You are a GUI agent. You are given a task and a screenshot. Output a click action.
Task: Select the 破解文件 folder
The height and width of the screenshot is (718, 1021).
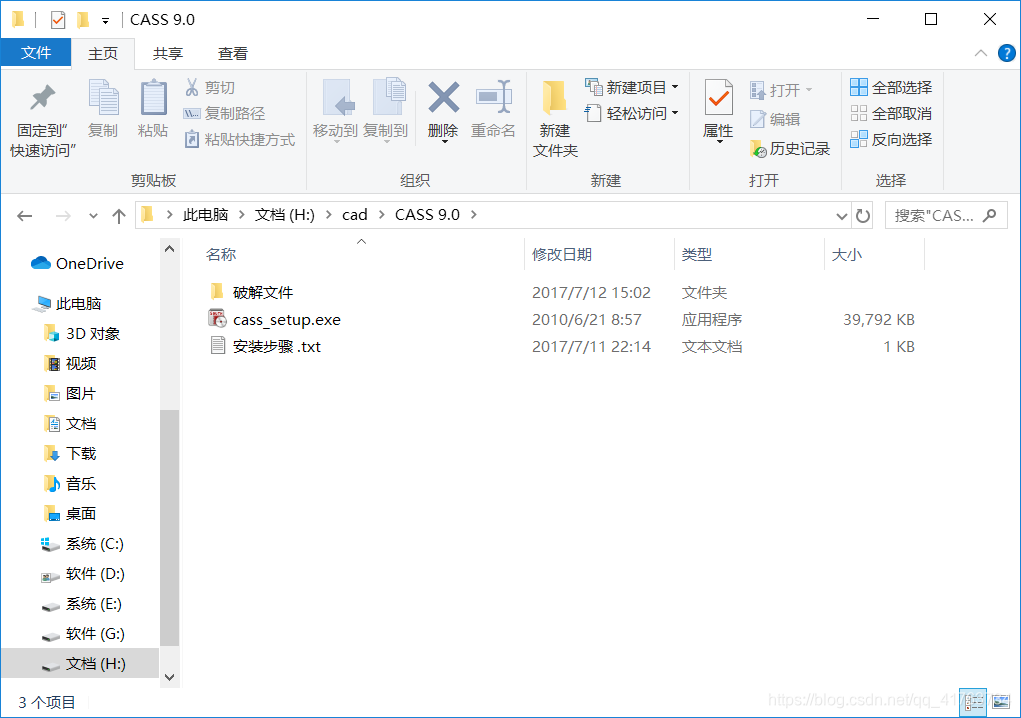click(x=262, y=292)
